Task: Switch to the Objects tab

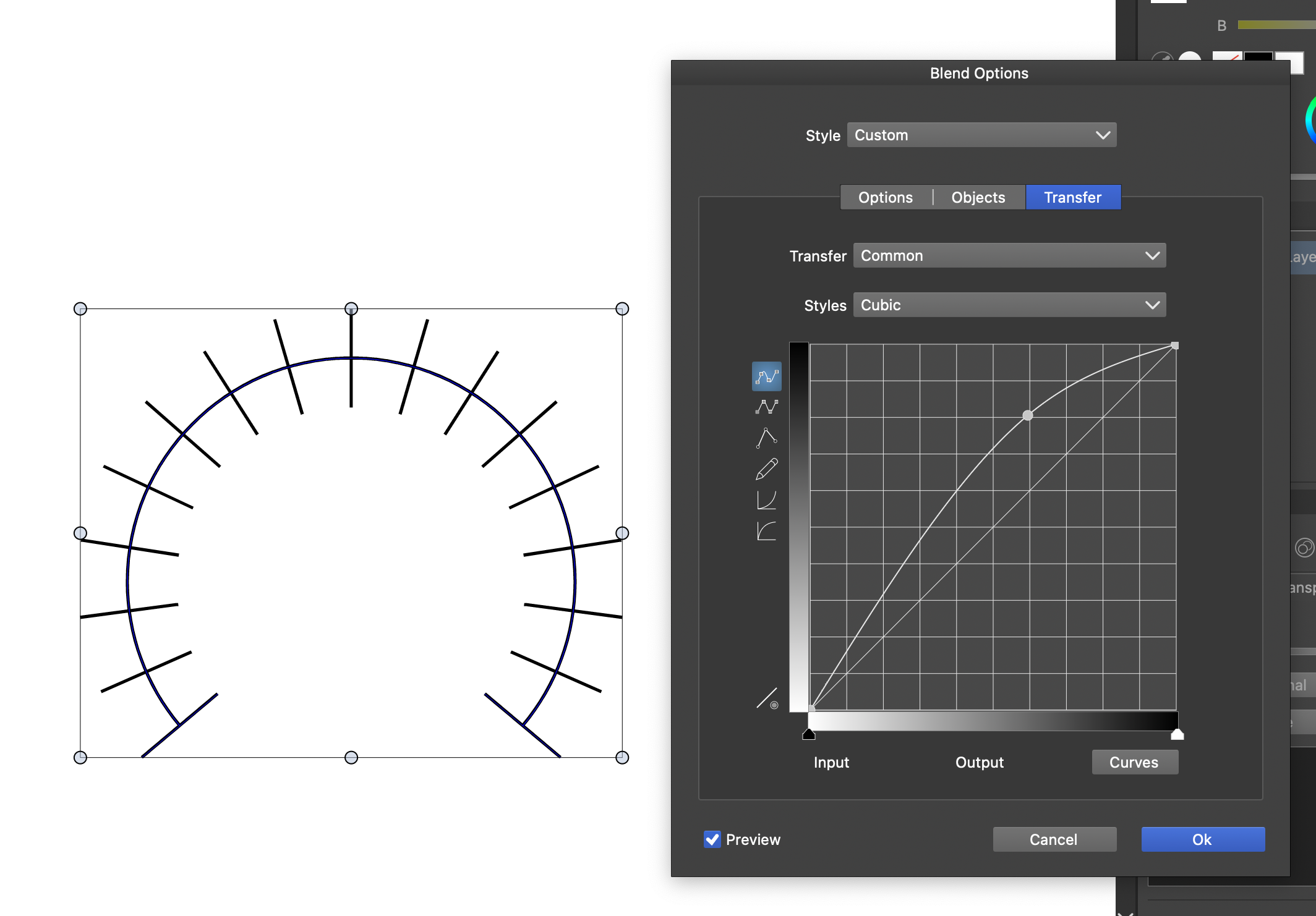Action: point(978,197)
